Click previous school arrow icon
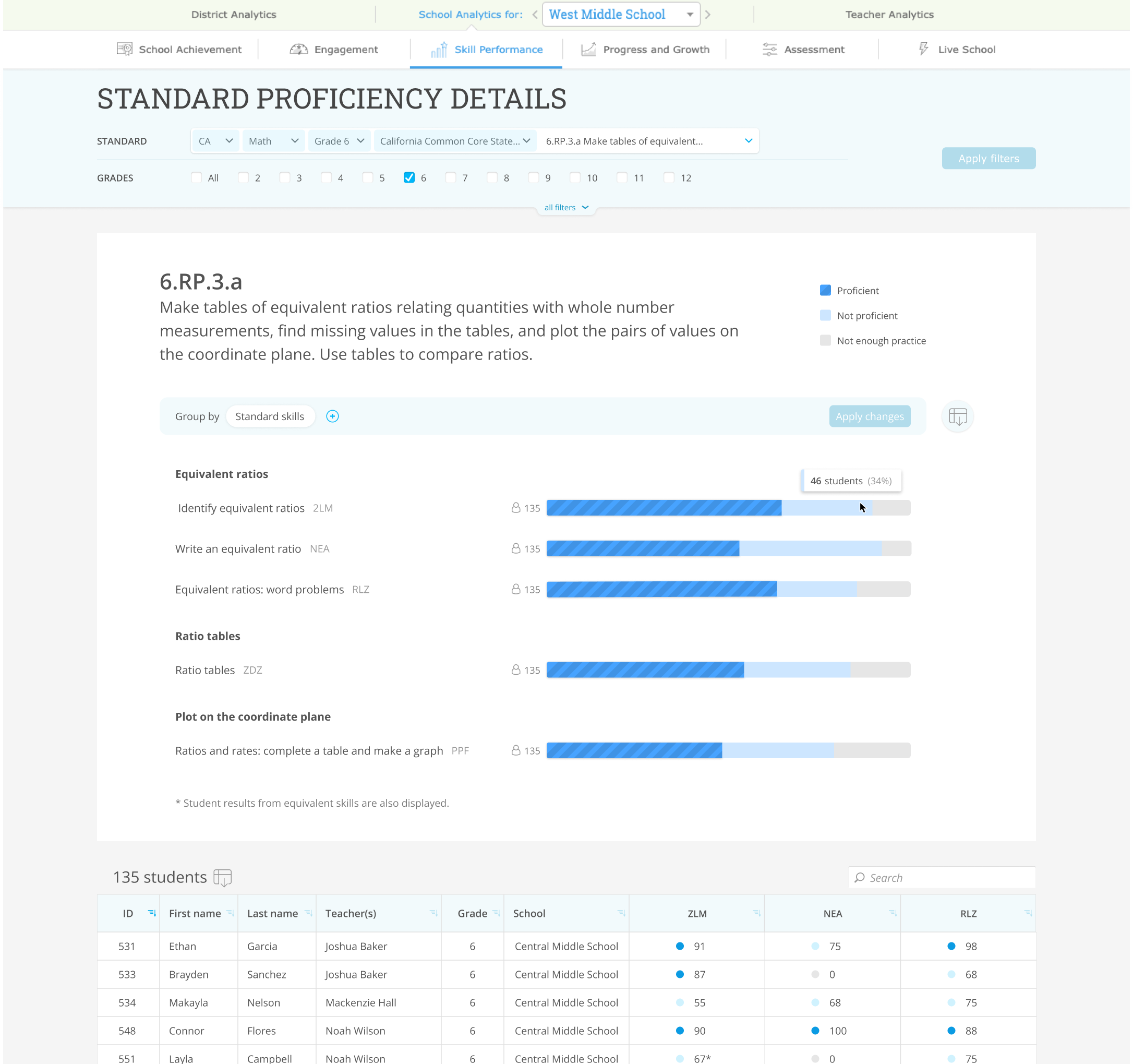The width and height of the screenshot is (1133, 1064). pyautogui.click(x=535, y=15)
